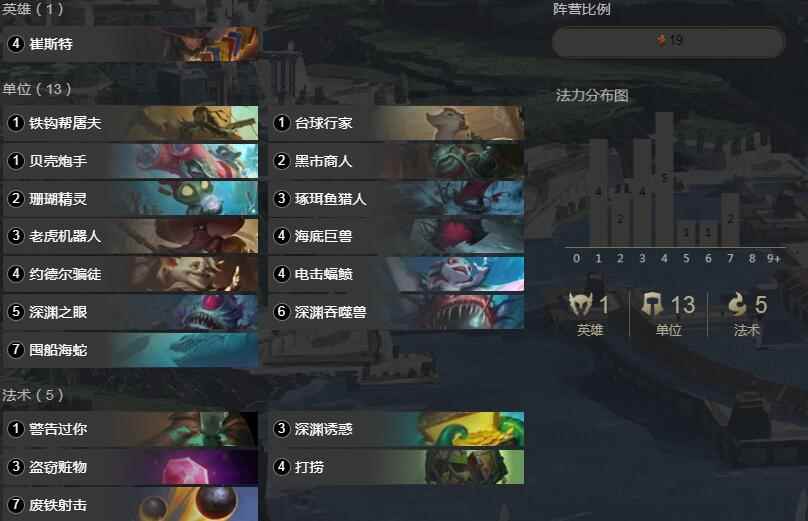The image size is (808, 521).
Task: Select the 铁钩帮屠夫 unit card
Action: [130, 123]
